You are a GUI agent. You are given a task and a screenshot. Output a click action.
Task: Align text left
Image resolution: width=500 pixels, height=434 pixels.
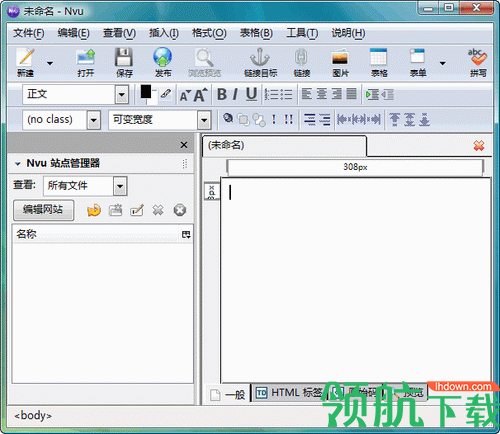[307, 94]
